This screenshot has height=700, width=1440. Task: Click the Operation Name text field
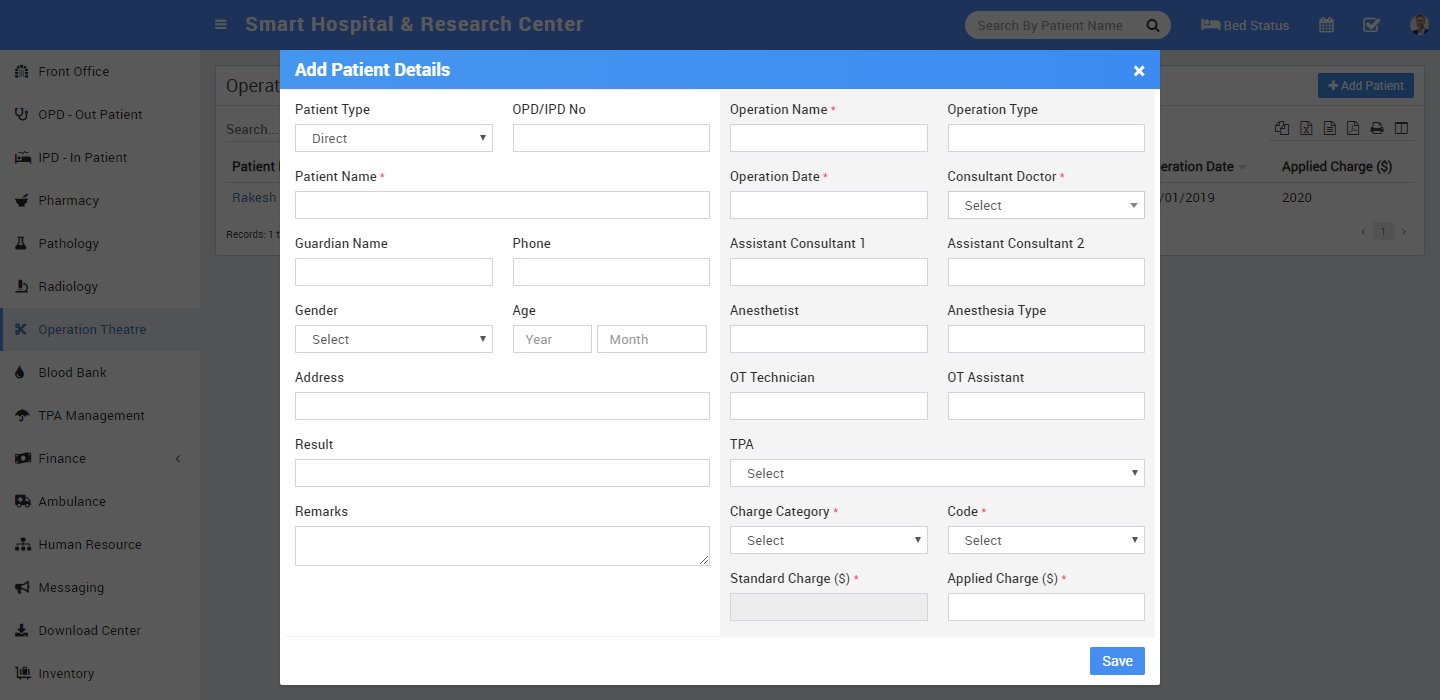coord(829,138)
